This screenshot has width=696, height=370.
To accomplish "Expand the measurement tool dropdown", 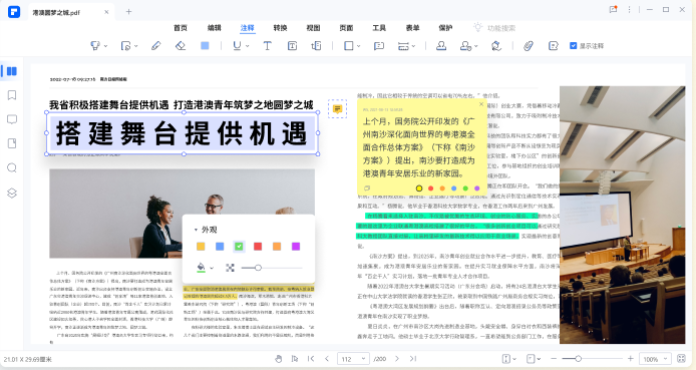I will [413, 46].
